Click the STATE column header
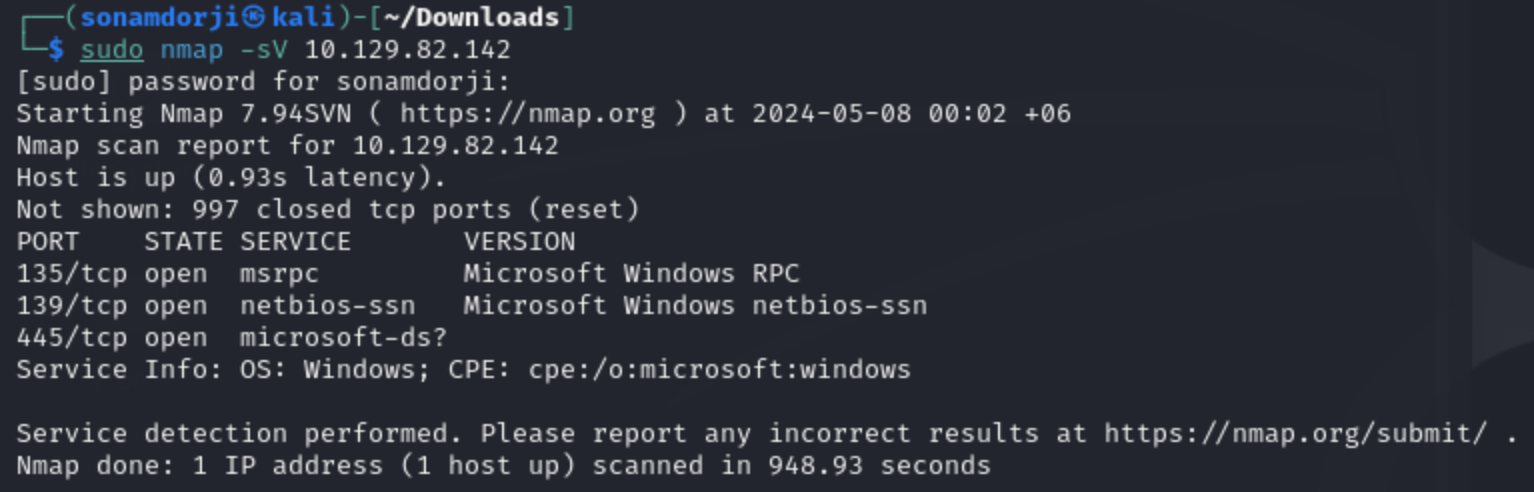 pyautogui.click(x=184, y=242)
